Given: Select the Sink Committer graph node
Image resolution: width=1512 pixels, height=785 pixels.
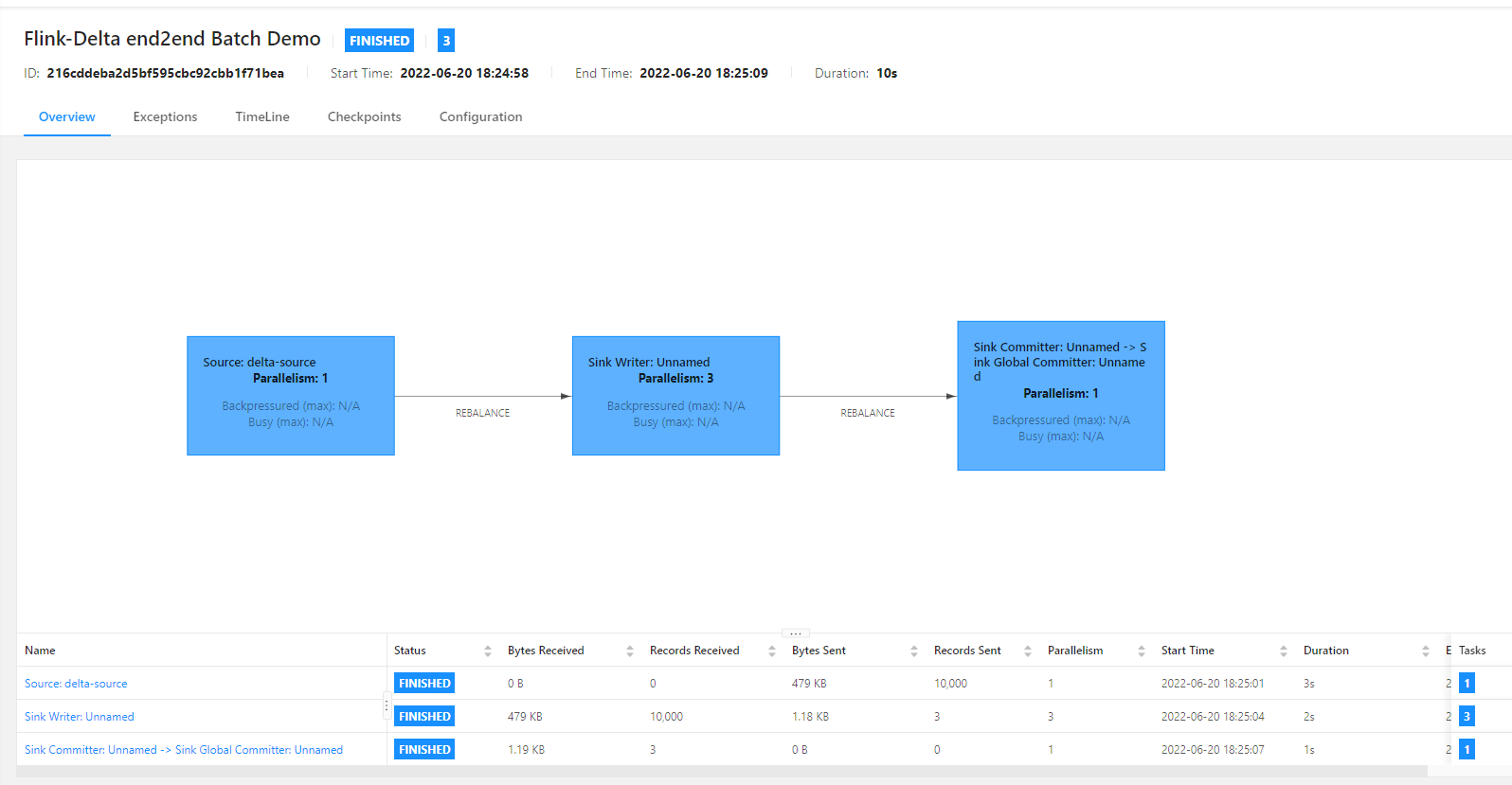Looking at the screenshot, I should click(1061, 396).
